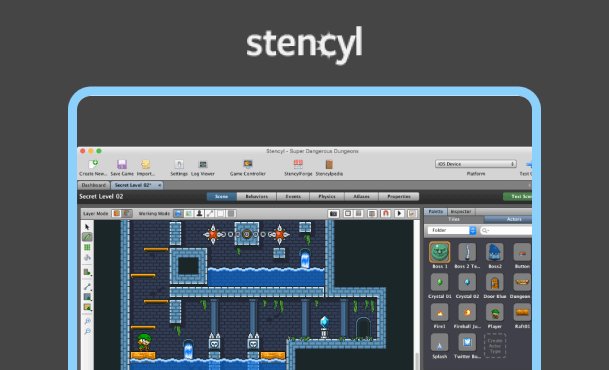Click the camera snapshot icon in scene toolbar

click(x=333, y=214)
